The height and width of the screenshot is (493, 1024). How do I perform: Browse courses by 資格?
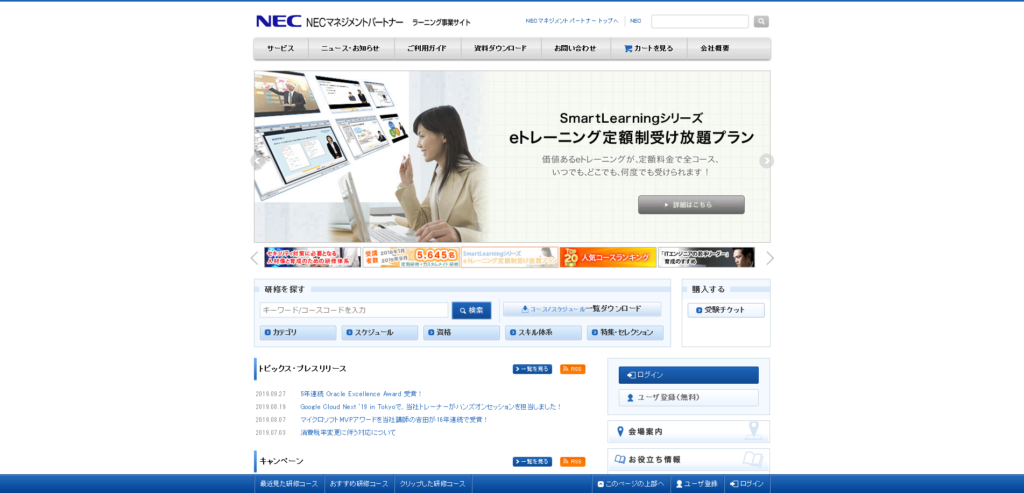[462, 332]
